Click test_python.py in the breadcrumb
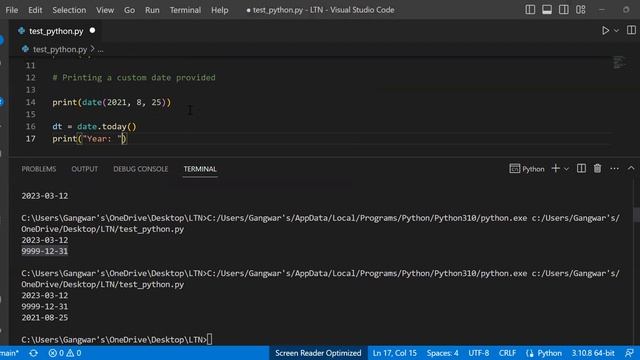 tap(60, 49)
